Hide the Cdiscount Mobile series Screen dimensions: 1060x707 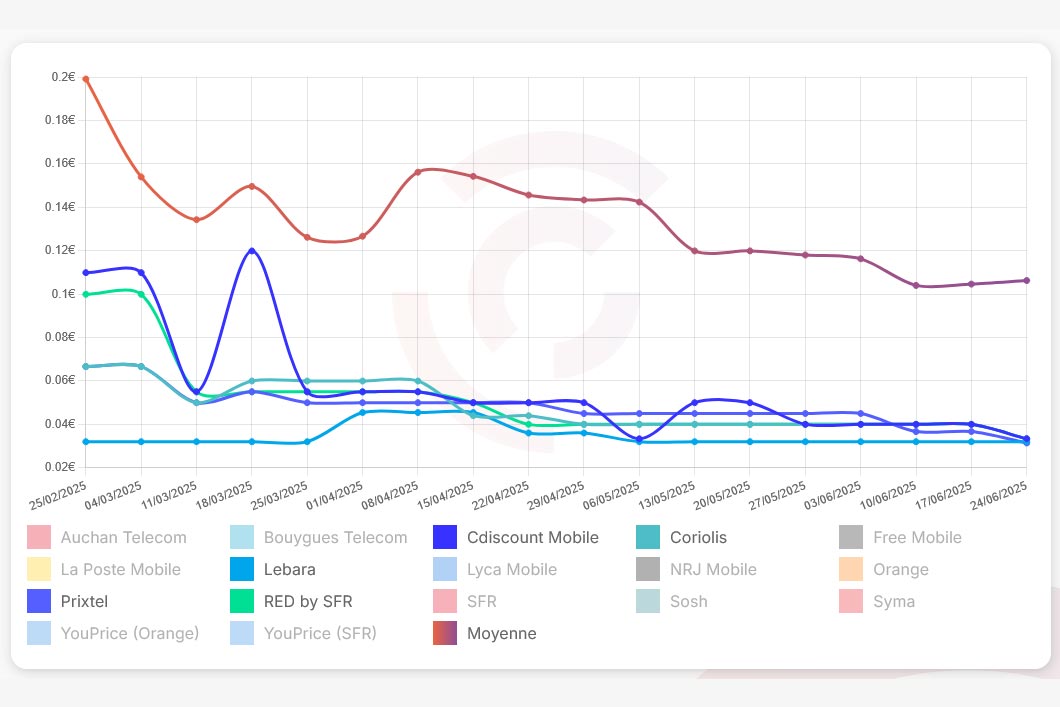point(532,537)
